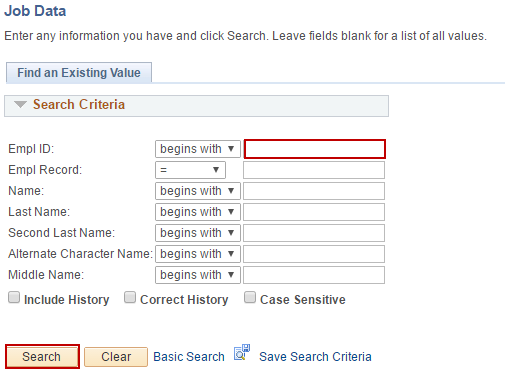Open the Middle Name operator dropdown

[x=198, y=275]
